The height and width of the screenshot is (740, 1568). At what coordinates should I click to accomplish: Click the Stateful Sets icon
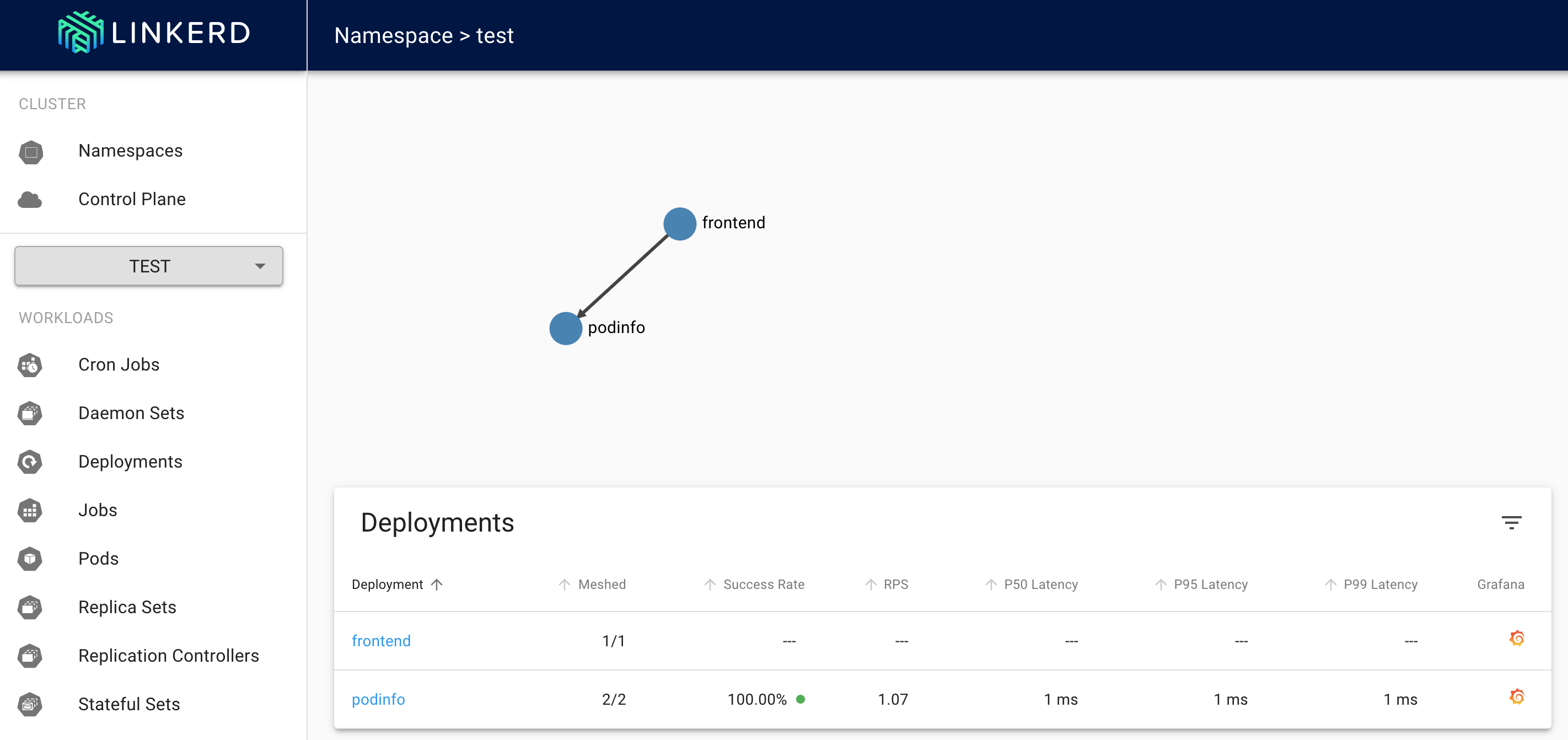pos(30,704)
